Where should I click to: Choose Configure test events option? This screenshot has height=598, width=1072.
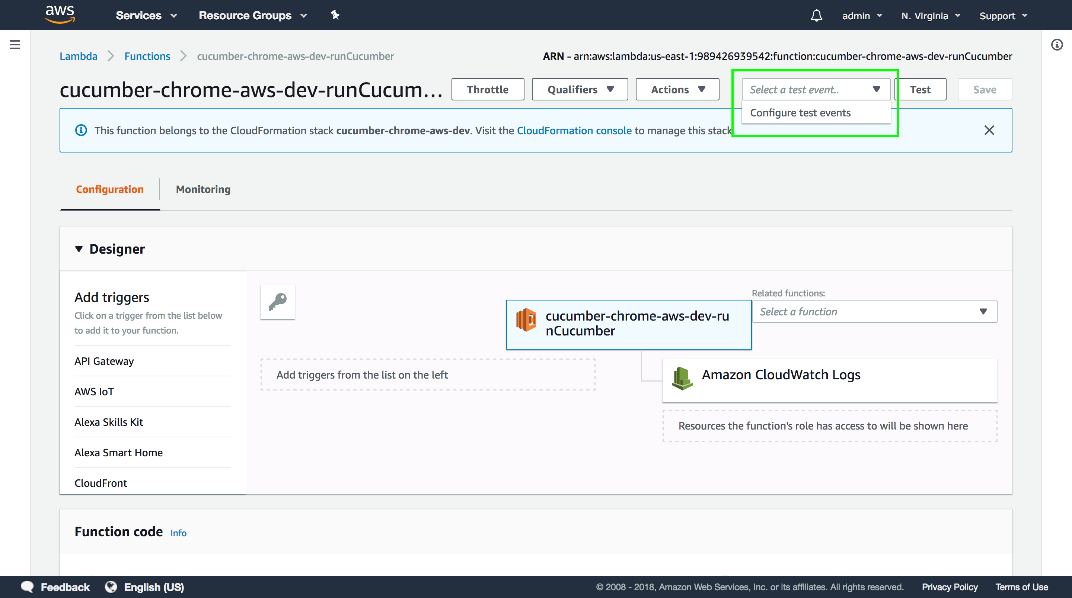point(800,113)
